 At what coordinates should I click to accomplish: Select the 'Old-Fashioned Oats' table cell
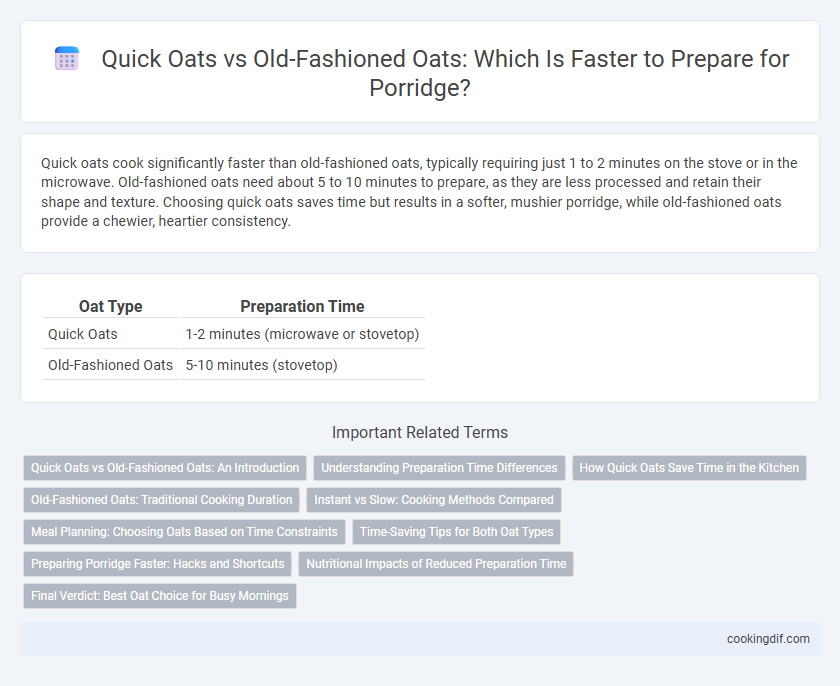[110, 365]
